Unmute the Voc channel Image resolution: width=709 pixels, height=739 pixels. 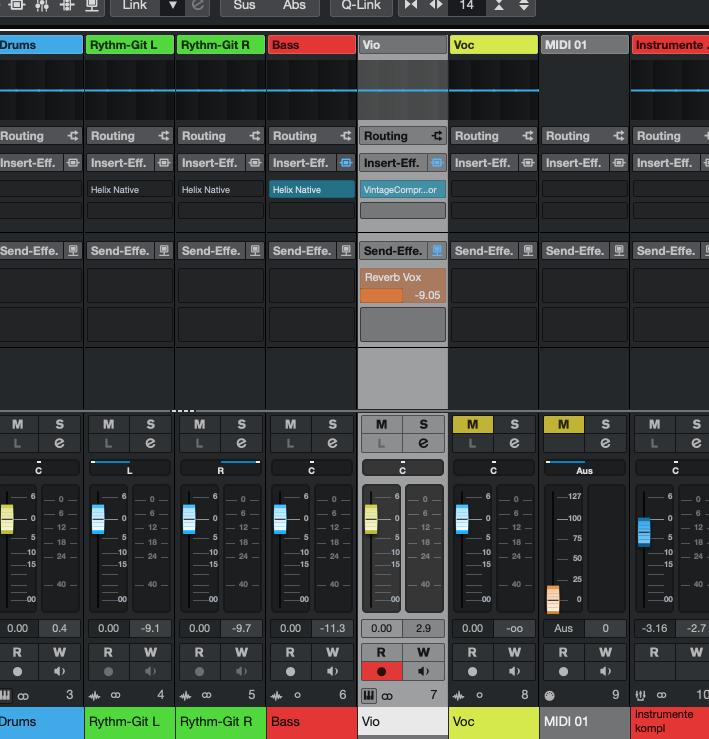(x=472, y=425)
